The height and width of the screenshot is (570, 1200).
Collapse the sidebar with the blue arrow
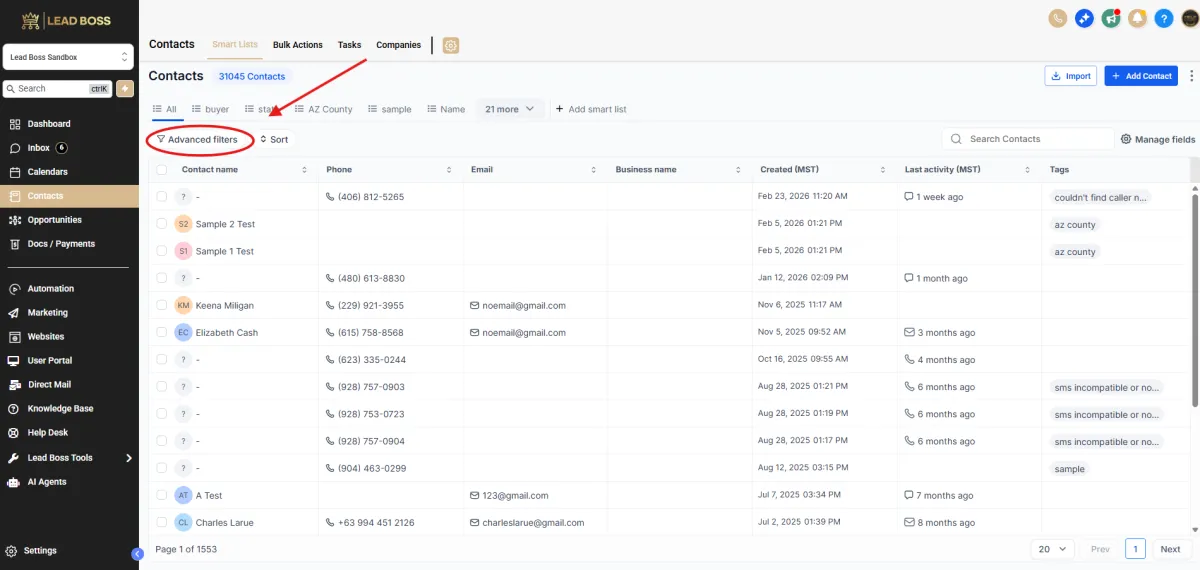[138, 553]
